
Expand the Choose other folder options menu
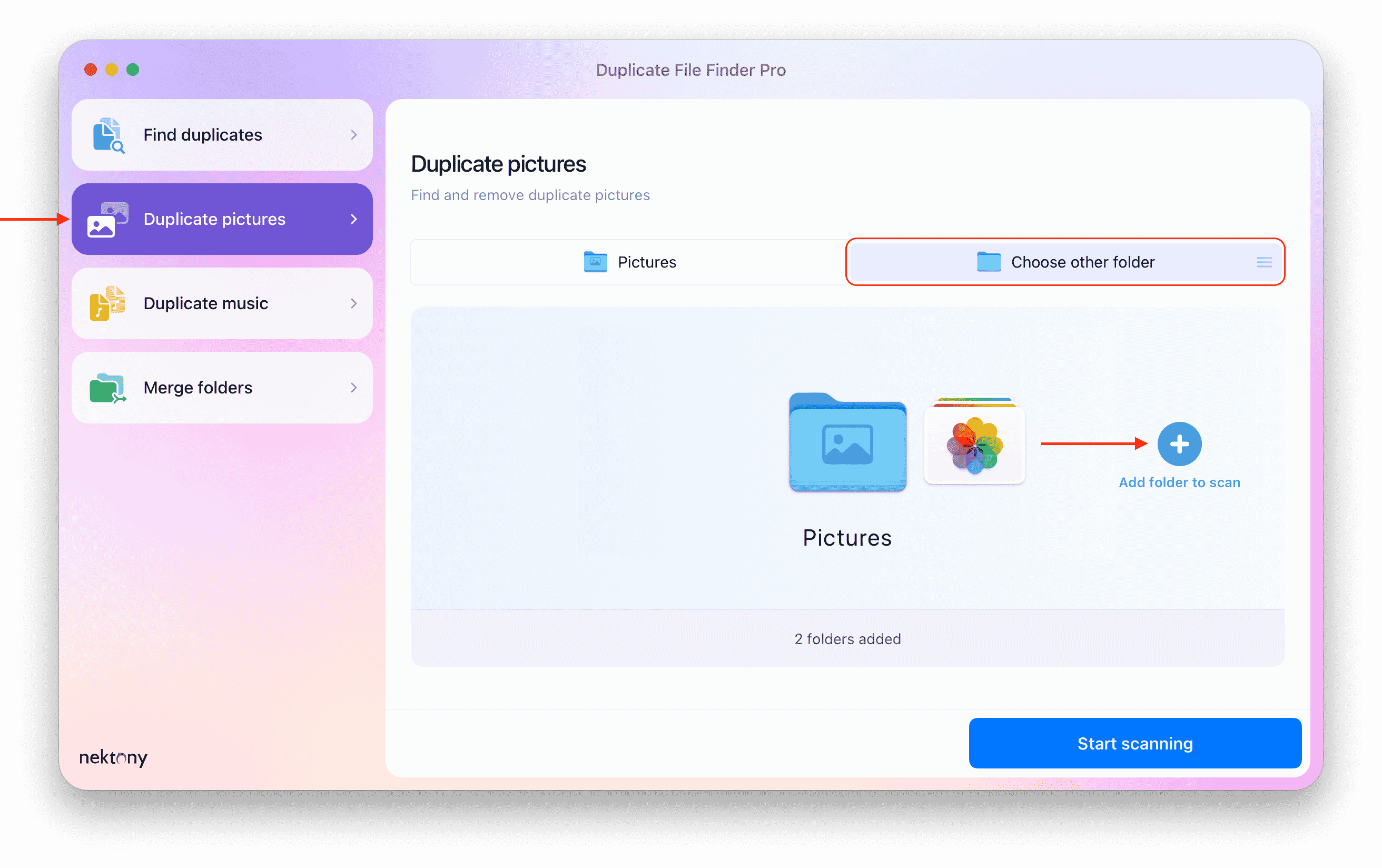click(x=1264, y=262)
